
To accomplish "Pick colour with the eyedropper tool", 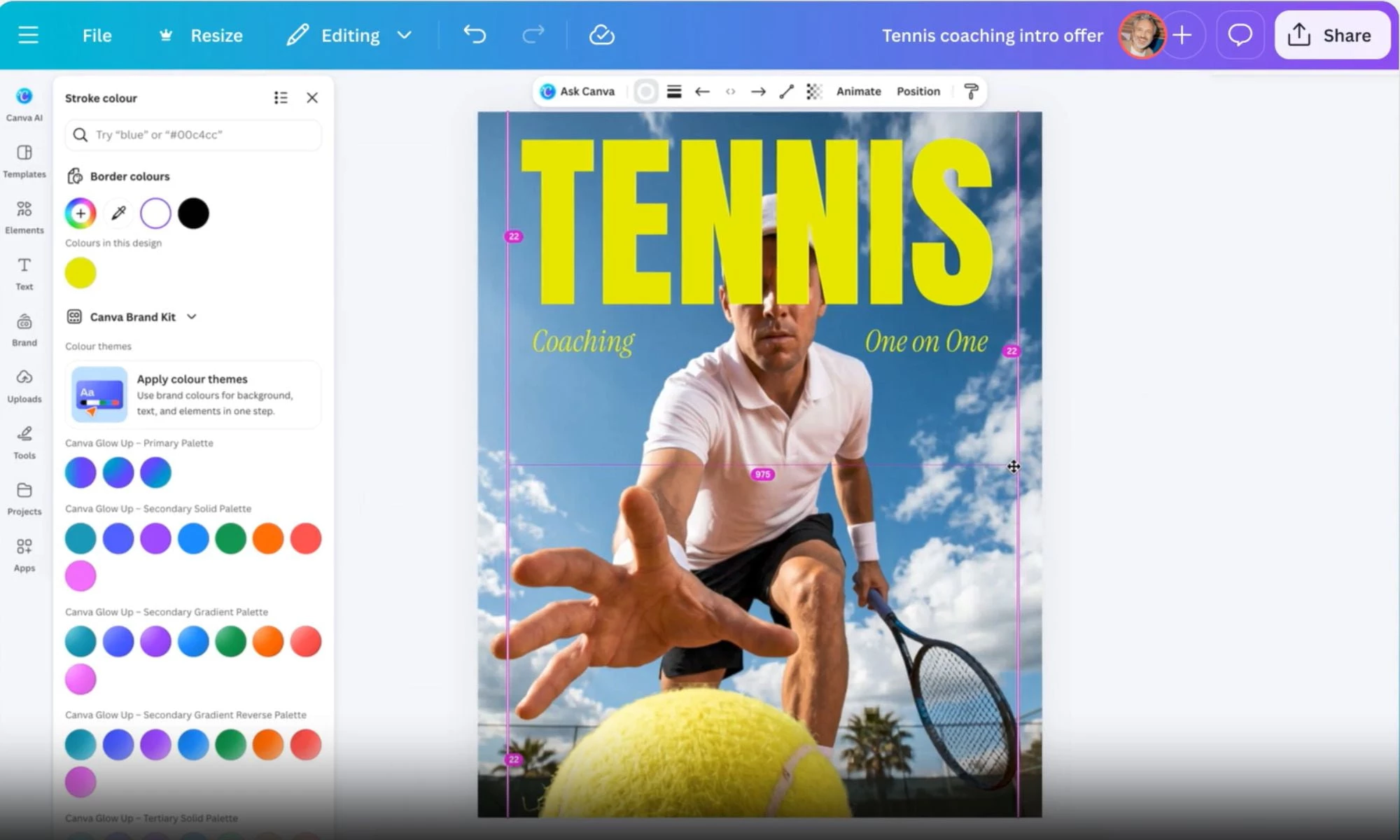I will pos(118,213).
